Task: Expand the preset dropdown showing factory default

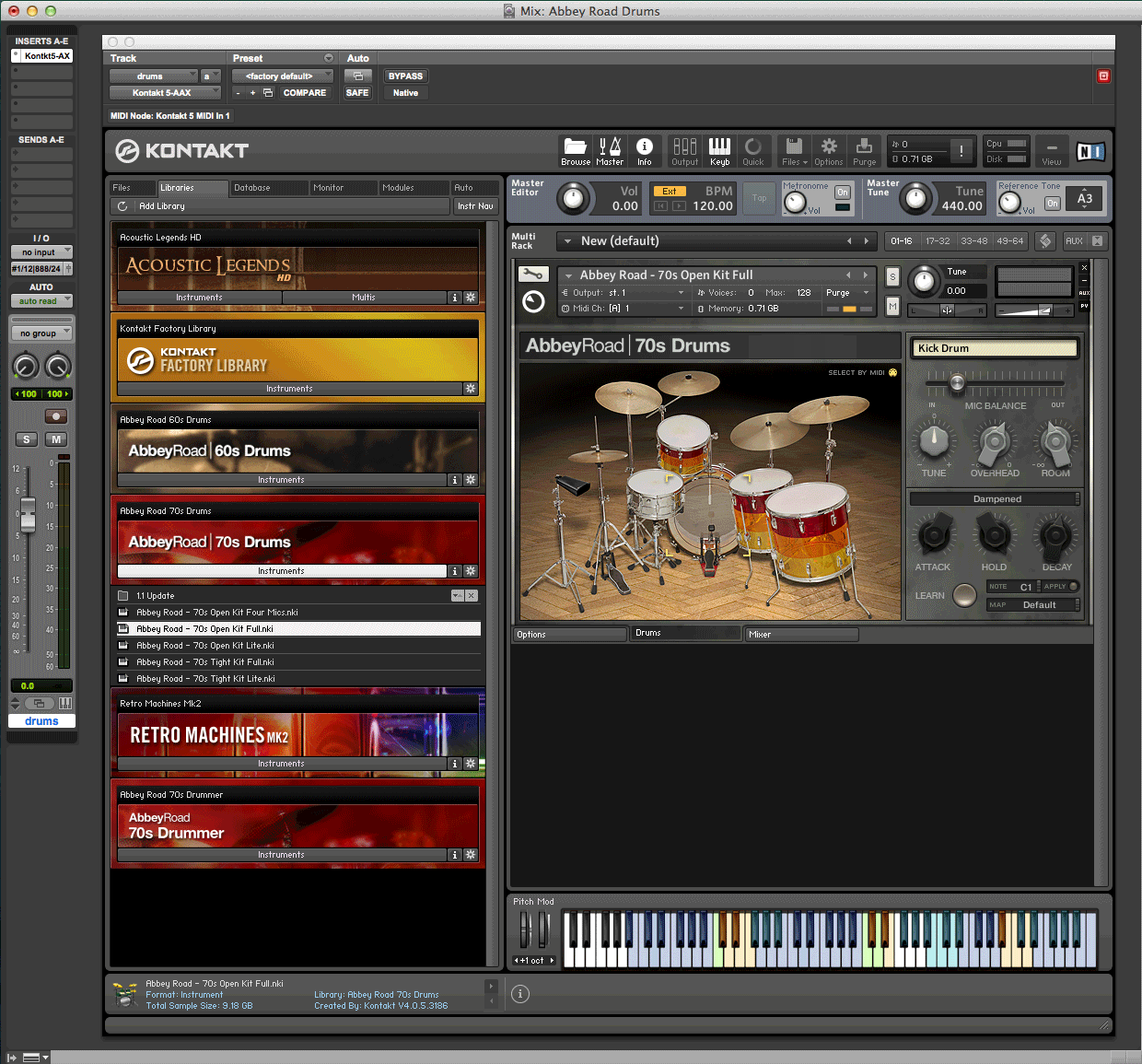Action: click(x=282, y=75)
